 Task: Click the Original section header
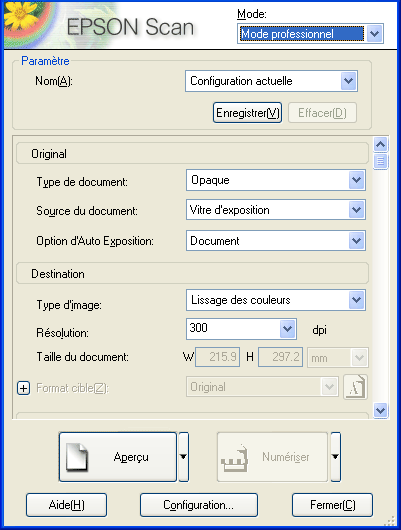click(x=192, y=154)
